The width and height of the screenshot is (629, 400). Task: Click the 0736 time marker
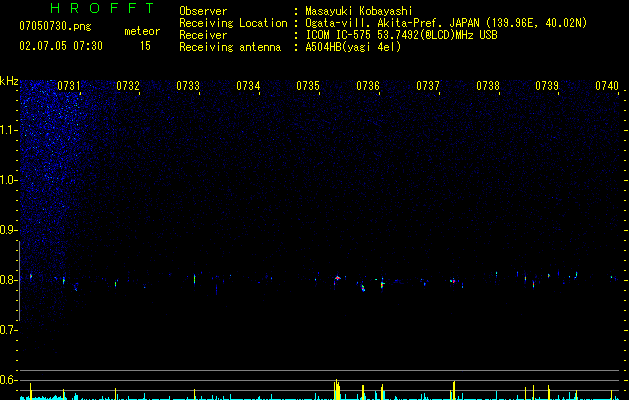pyautogui.click(x=368, y=86)
